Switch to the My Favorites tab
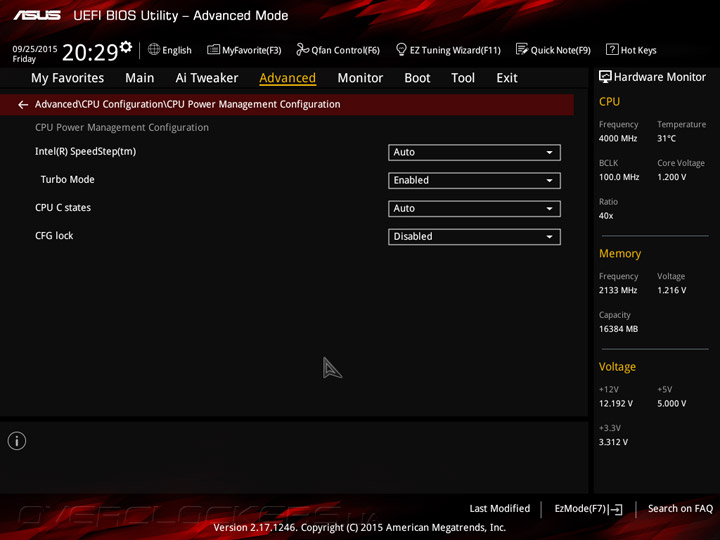The height and width of the screenshot is (540, 720). tap(68, 78)
